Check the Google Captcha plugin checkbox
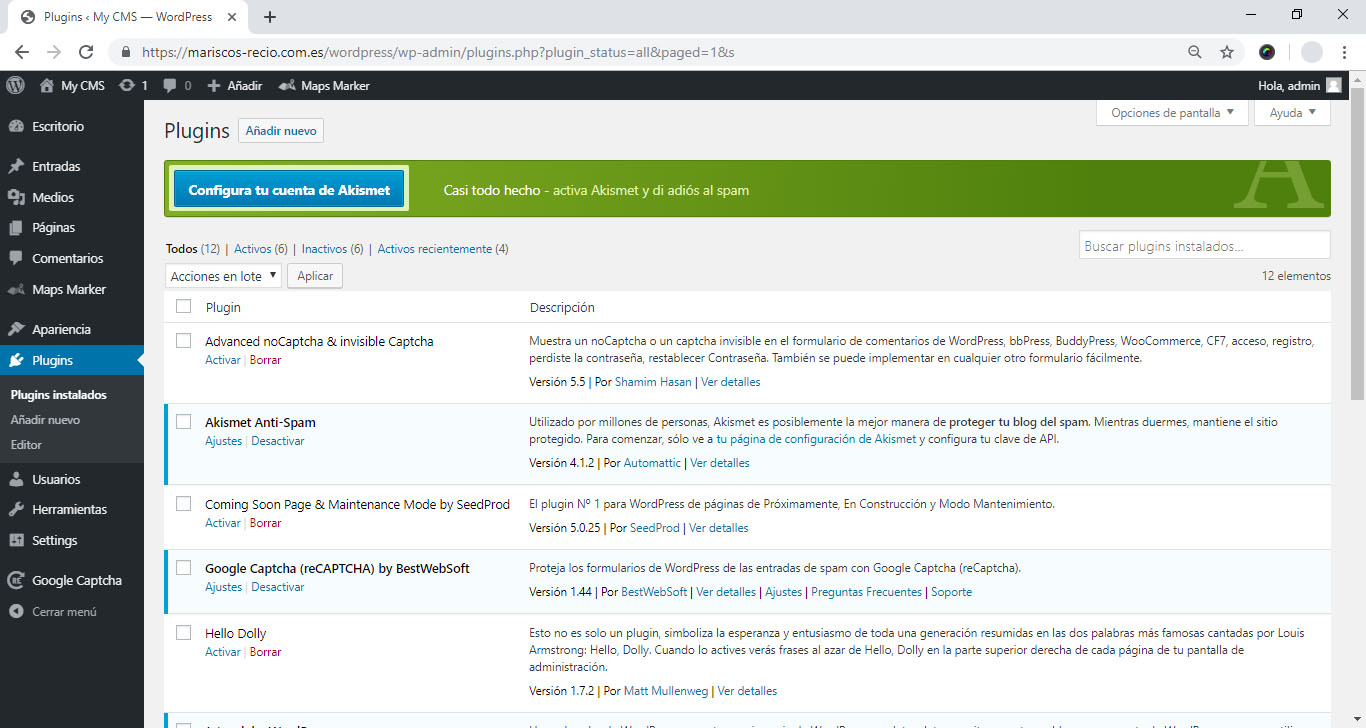The height and width of the screenshot is (728, 1366). (x=183, y=568)
